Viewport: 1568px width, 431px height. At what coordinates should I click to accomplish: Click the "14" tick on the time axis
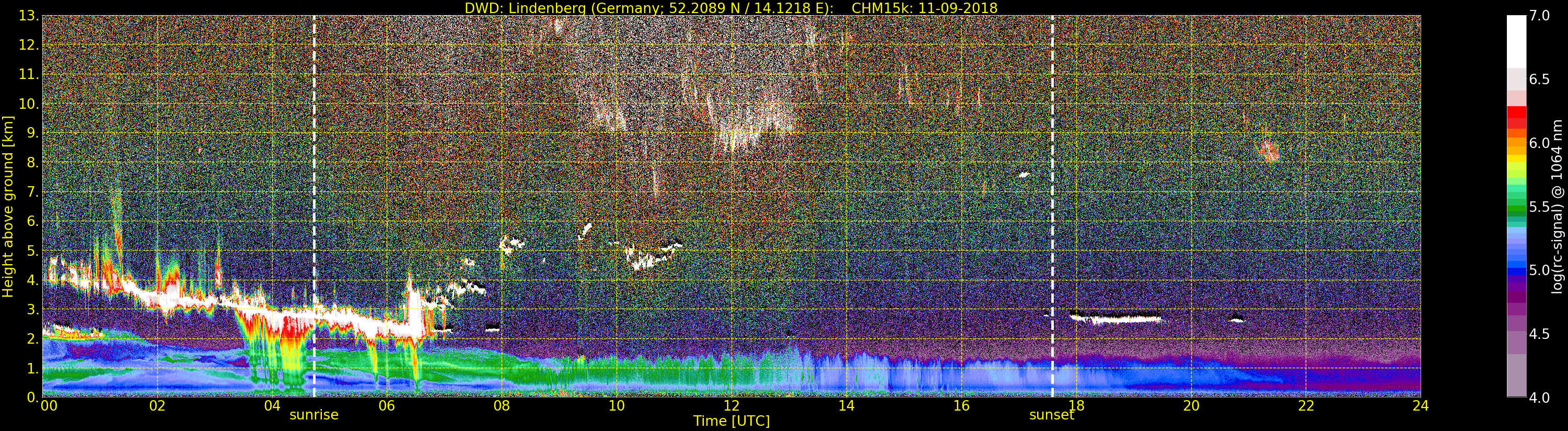coord(846,406)
